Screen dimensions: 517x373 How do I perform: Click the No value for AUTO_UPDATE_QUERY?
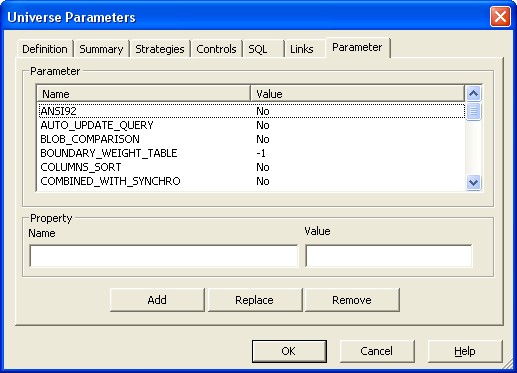click(263, 125)
